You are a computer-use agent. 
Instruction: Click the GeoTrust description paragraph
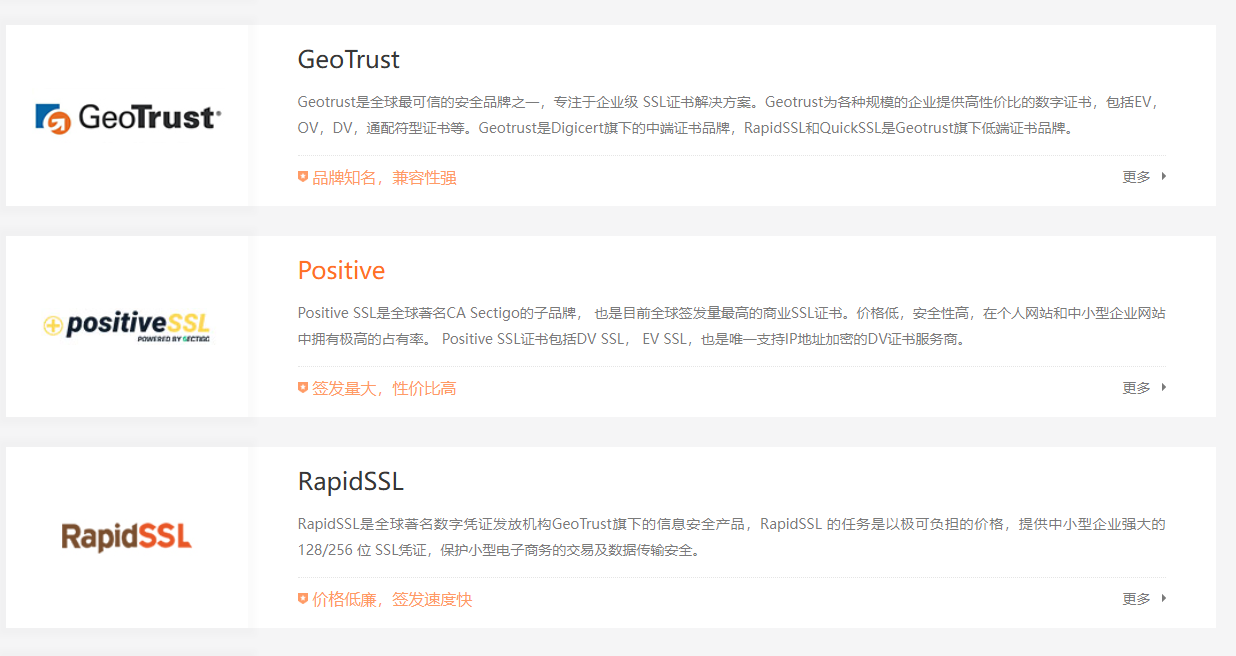pyautogui.click(x=731, y=115)
